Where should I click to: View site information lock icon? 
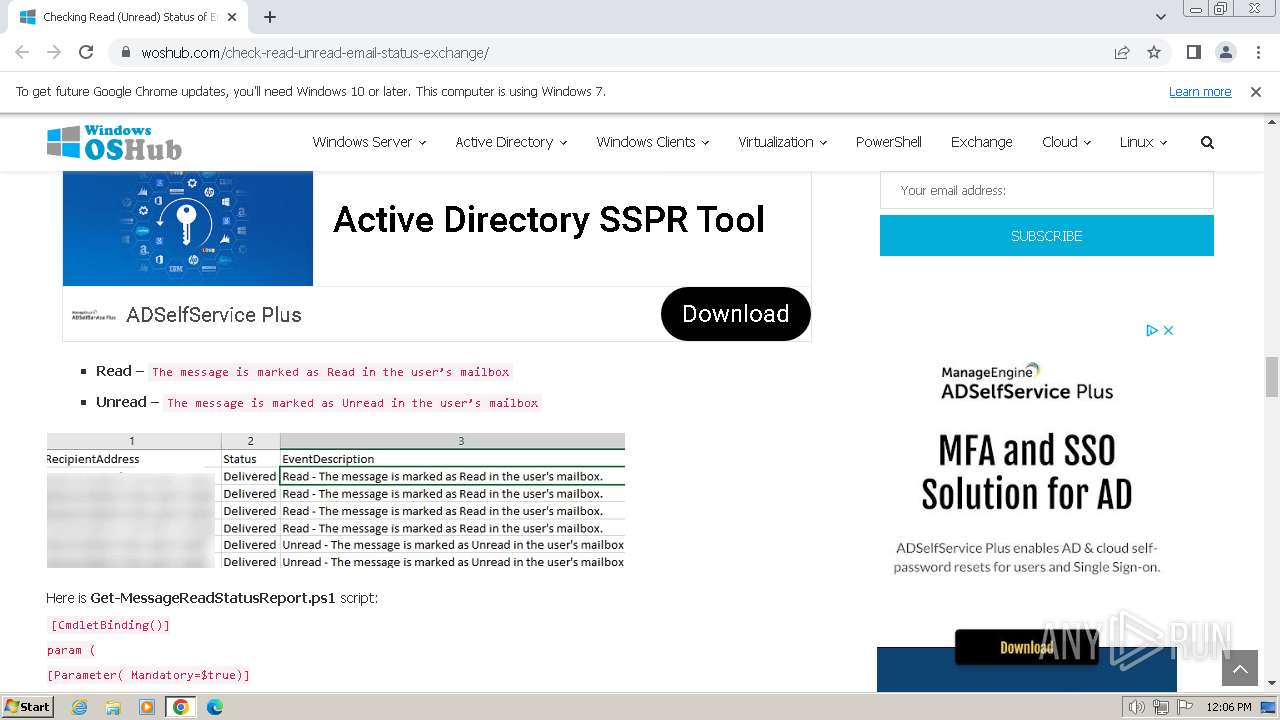click(126, 53)
